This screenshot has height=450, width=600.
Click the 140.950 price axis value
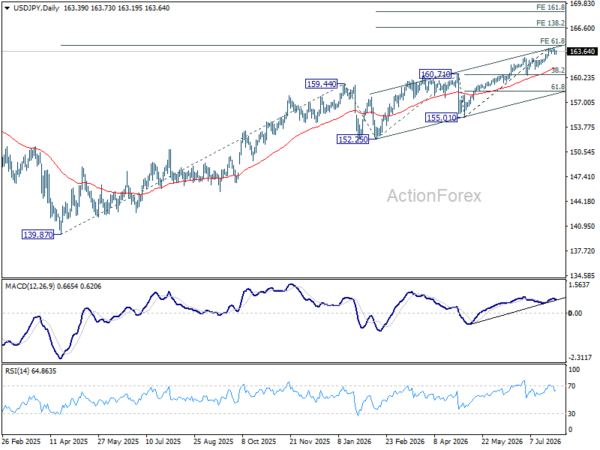[582, 226]
